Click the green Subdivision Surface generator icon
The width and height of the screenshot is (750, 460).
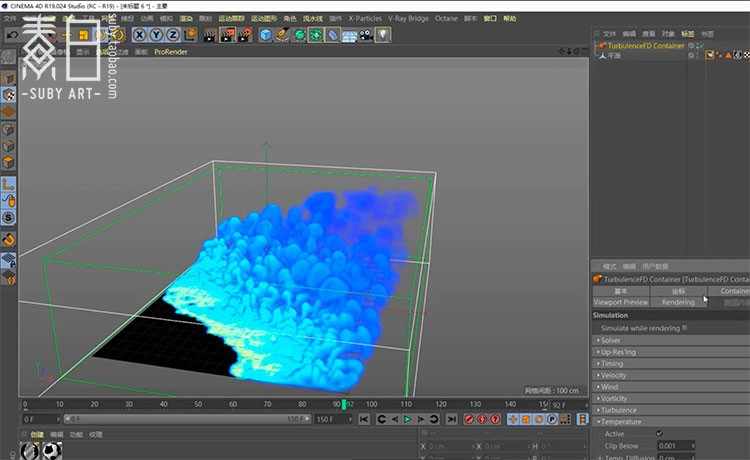(x=299, y=35)
